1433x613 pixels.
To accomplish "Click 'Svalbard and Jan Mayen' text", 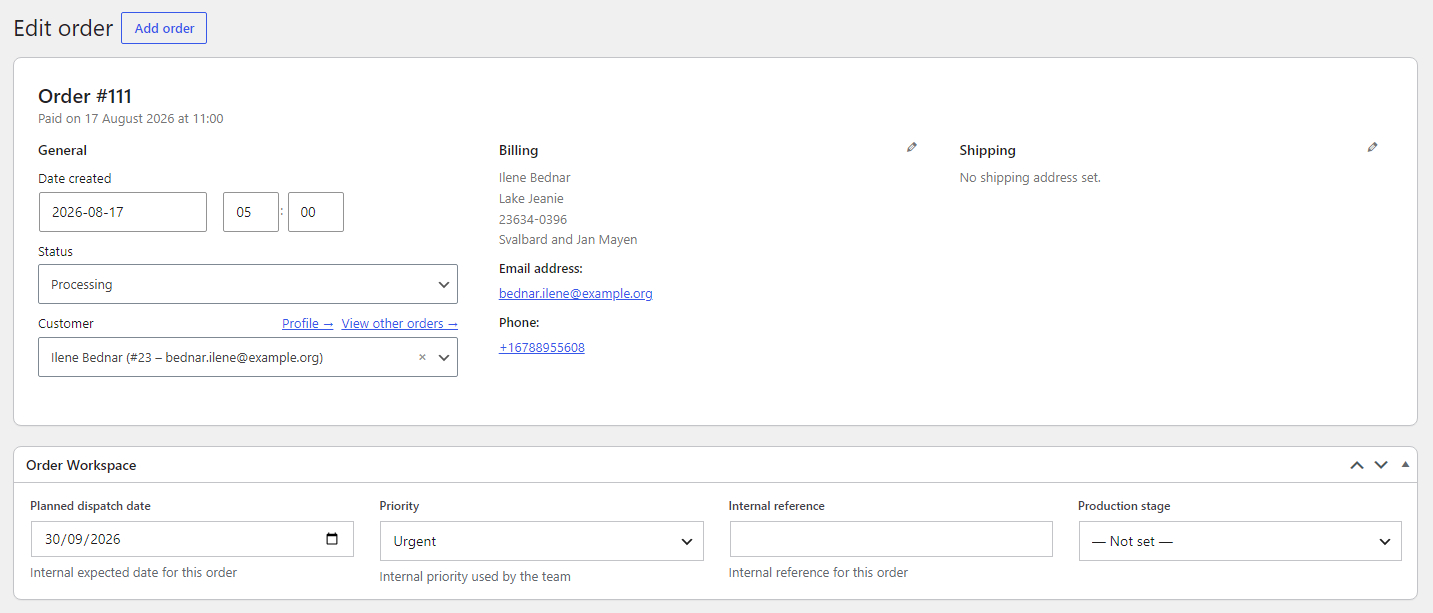I will (568, 240).
